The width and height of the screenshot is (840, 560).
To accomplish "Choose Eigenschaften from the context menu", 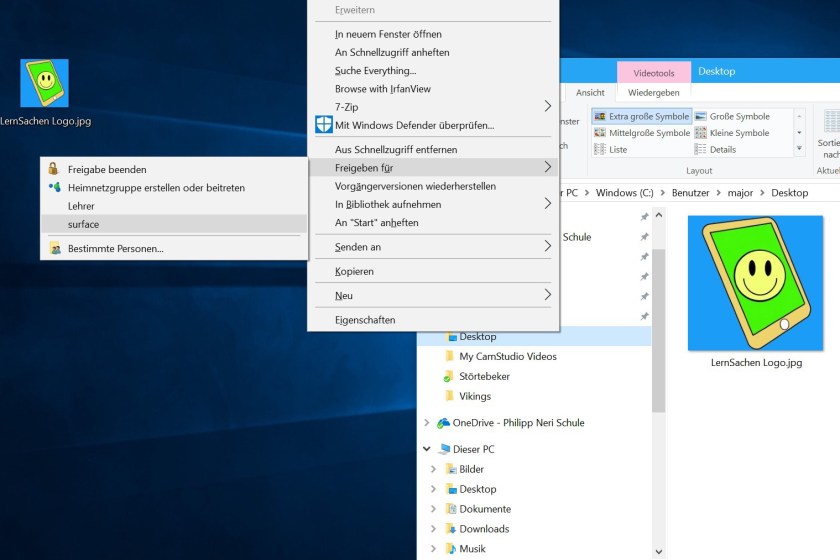I will (x=365, y=320).
